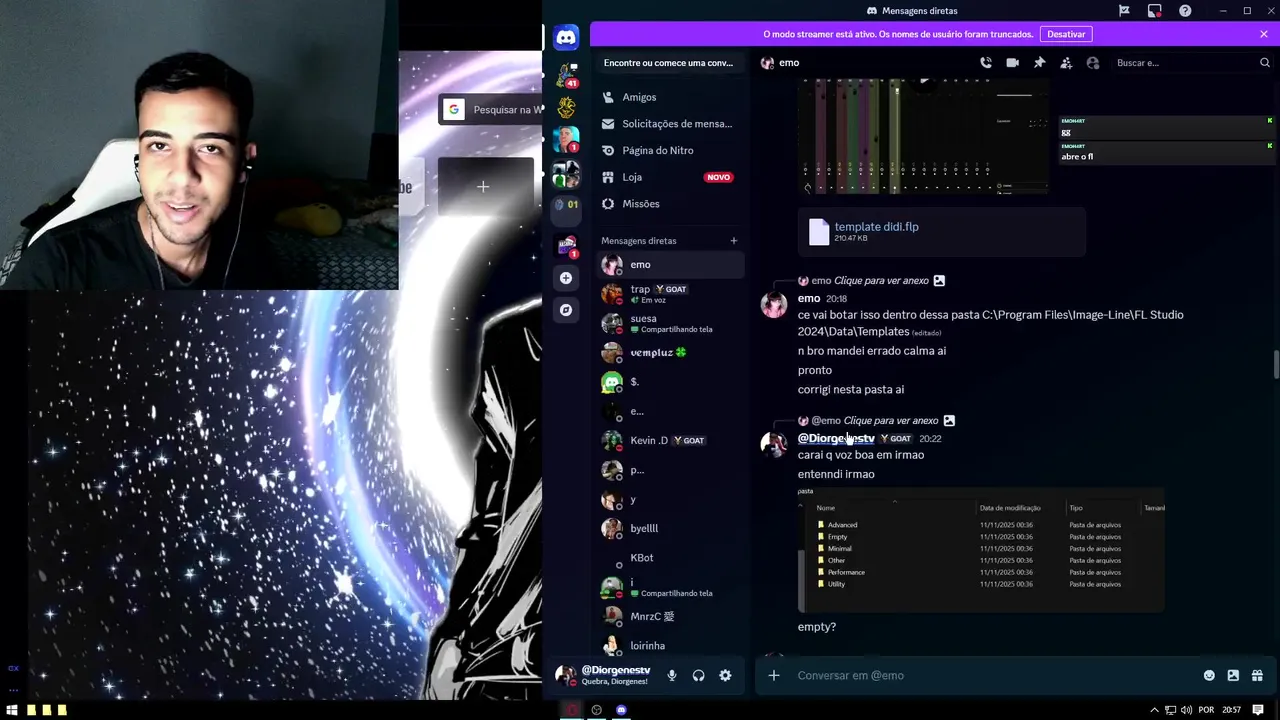Click @Diorgenestv profile in user panel

click(604, 676)
